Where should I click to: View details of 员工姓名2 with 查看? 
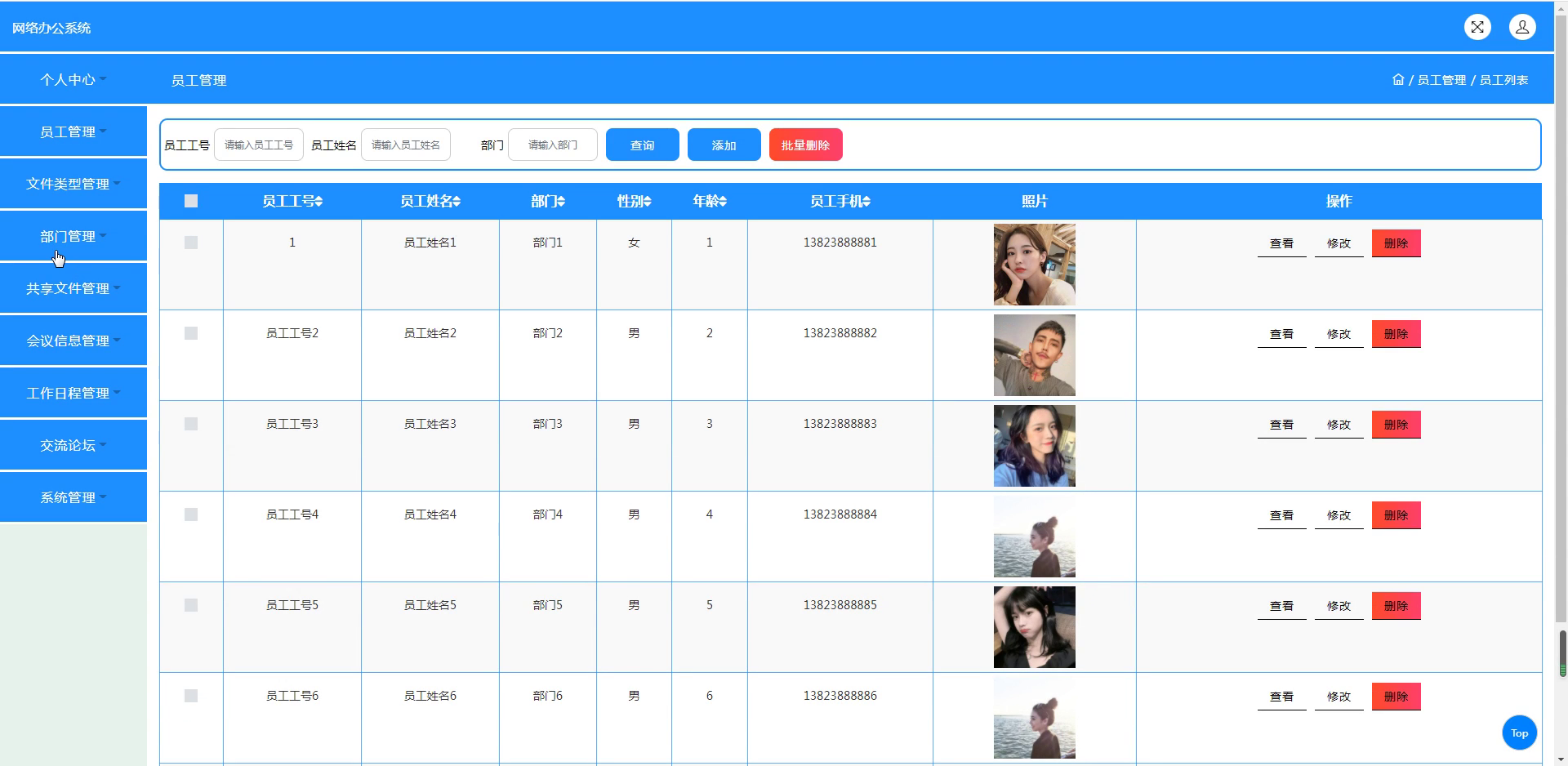1282,334
